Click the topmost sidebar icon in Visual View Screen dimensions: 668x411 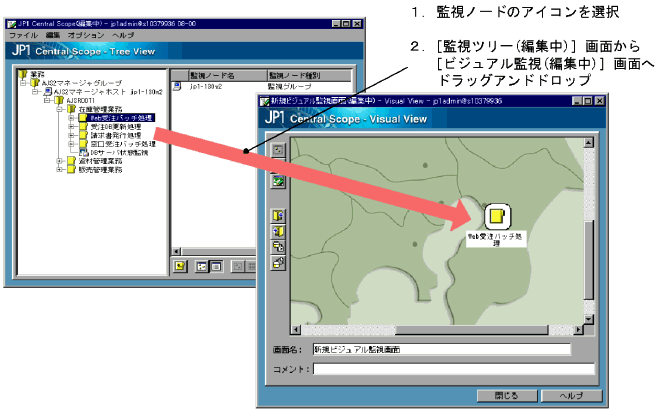click(x=278, y=149)
